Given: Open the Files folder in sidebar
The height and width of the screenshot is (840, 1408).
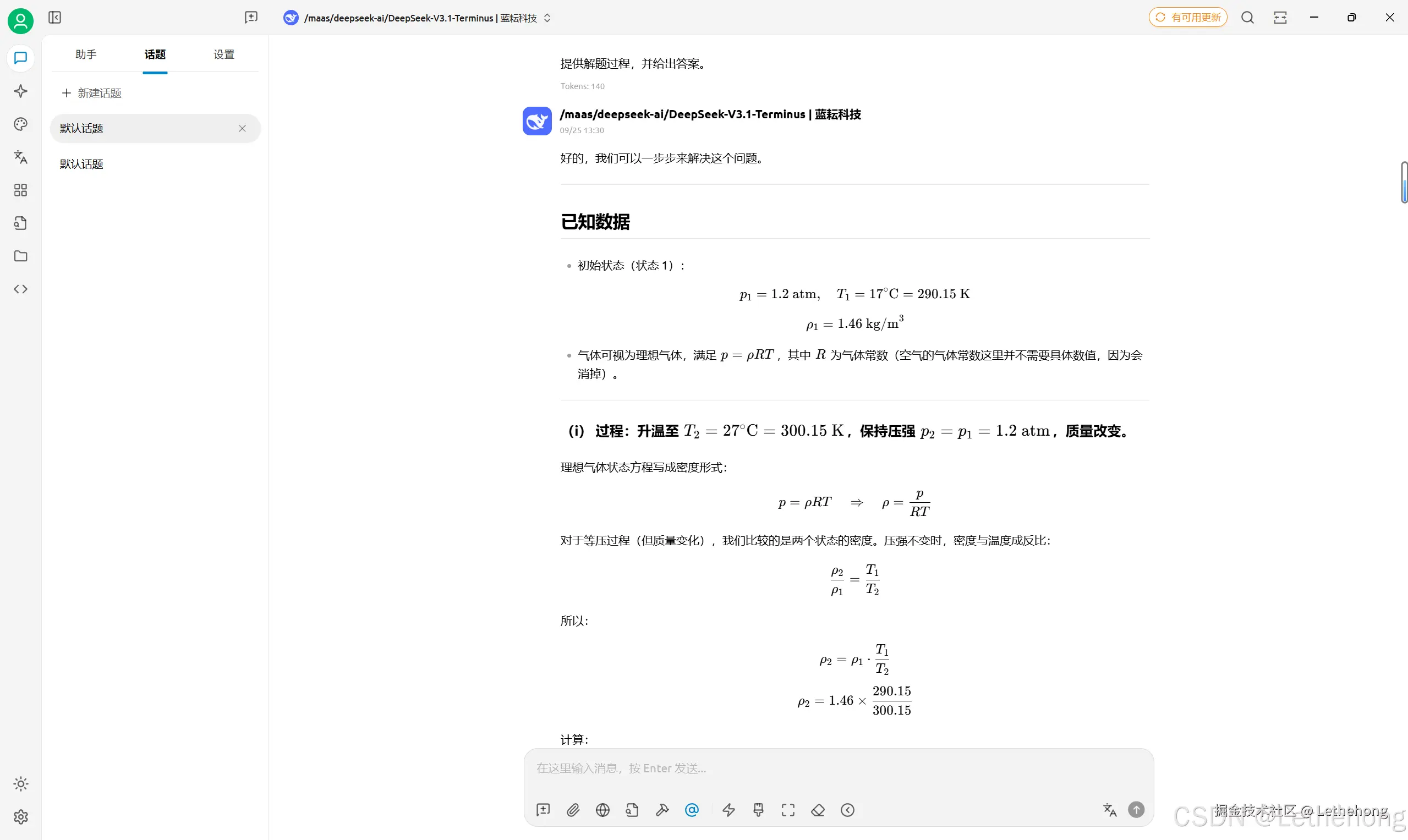Looking at the screenshot, I should coord(20,256).
